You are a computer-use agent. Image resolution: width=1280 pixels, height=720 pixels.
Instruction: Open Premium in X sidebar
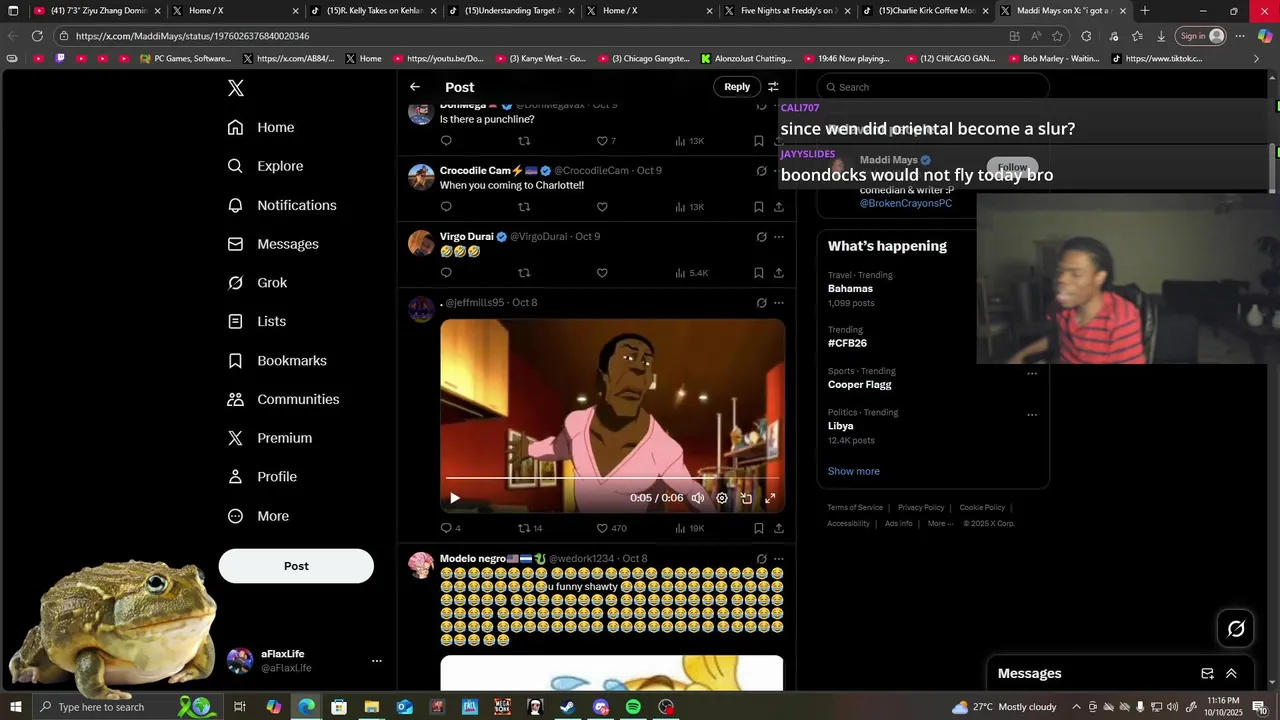pyautogui.click(x=269, y=438)
